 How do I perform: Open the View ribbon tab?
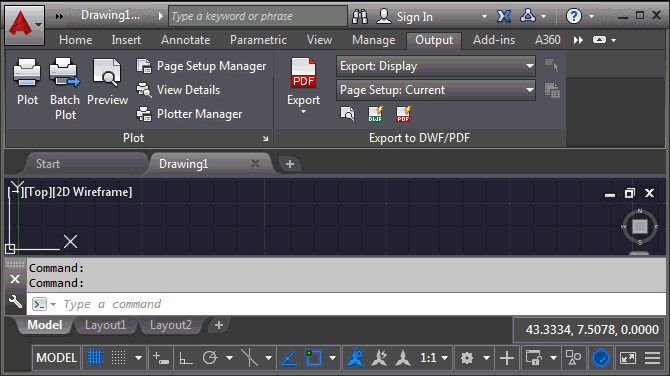coord(319,40)
